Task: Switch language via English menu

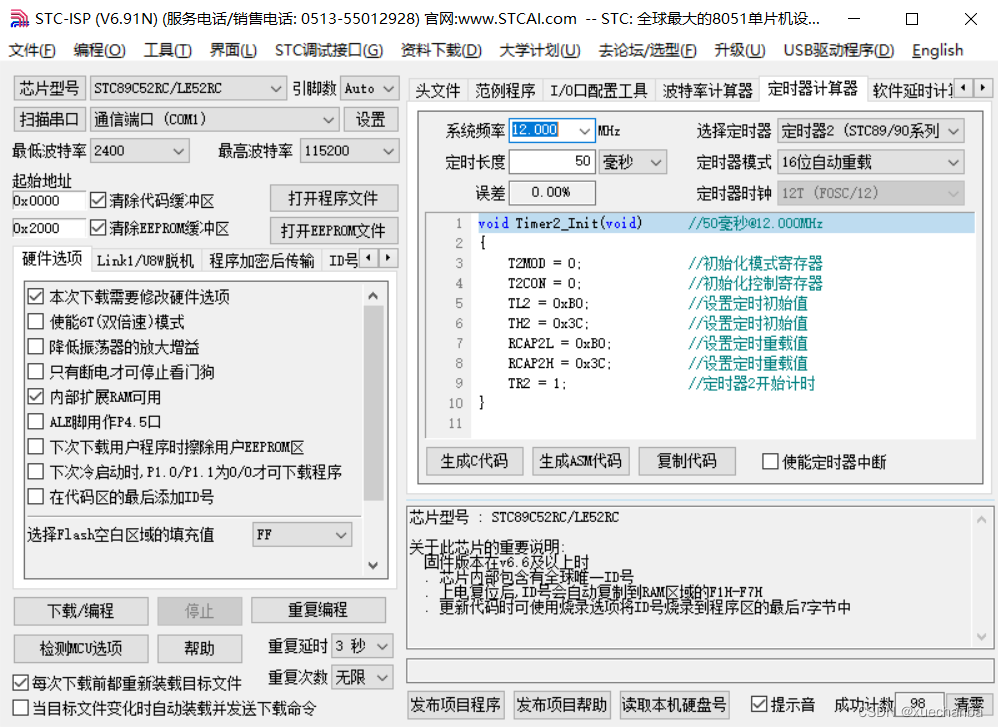Action: coord(937,50)
